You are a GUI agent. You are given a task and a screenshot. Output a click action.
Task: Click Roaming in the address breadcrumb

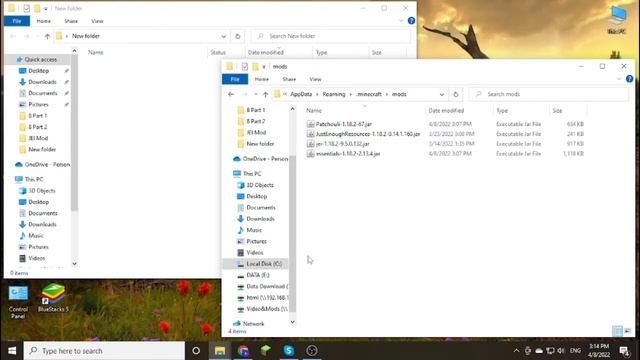[333, 94]
